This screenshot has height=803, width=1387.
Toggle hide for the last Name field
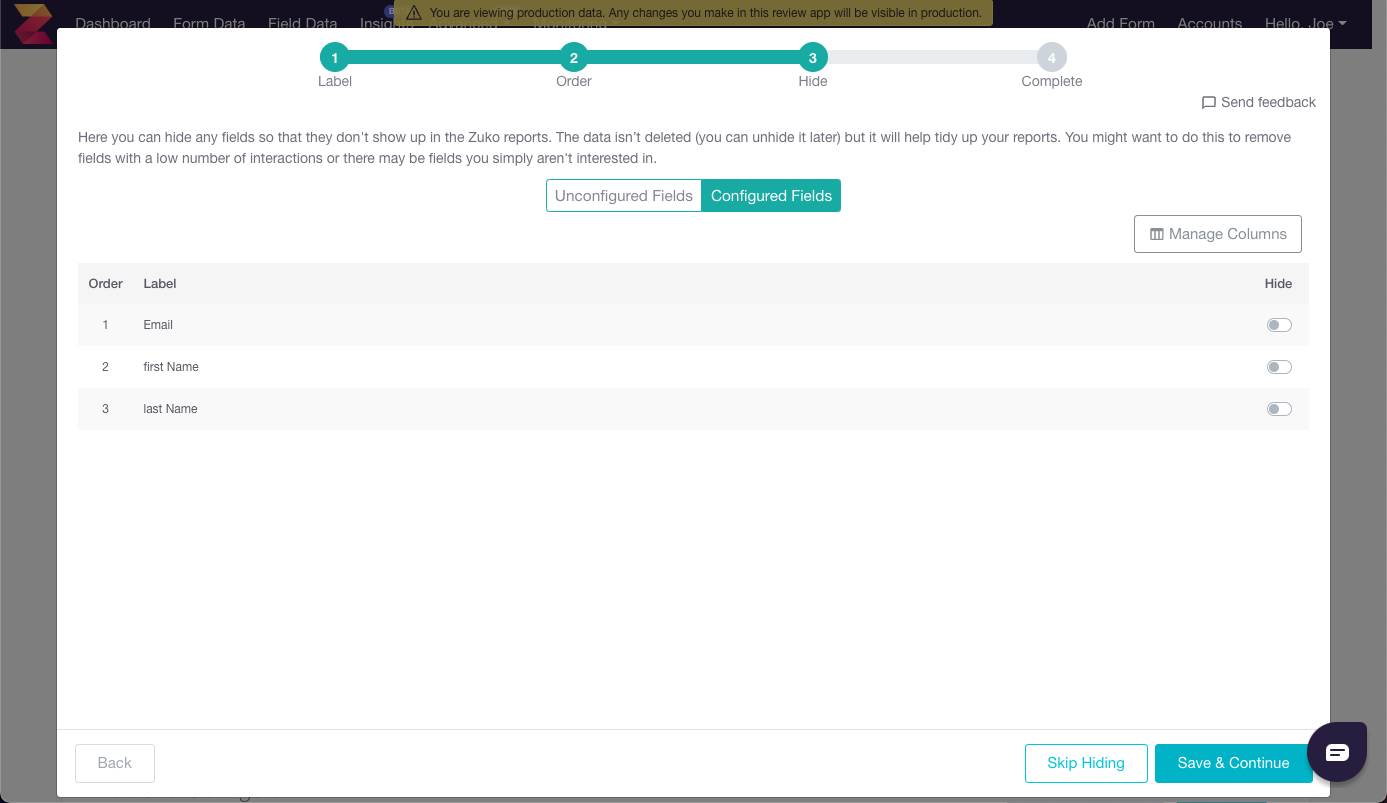[1279, 408]
